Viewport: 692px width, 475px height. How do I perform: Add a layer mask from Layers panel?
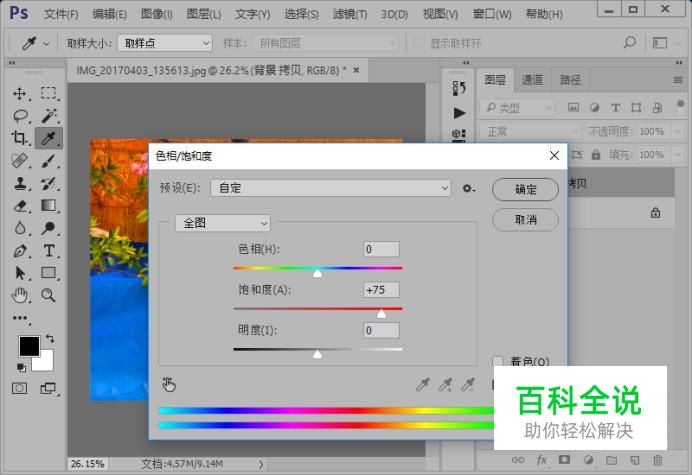564,460
